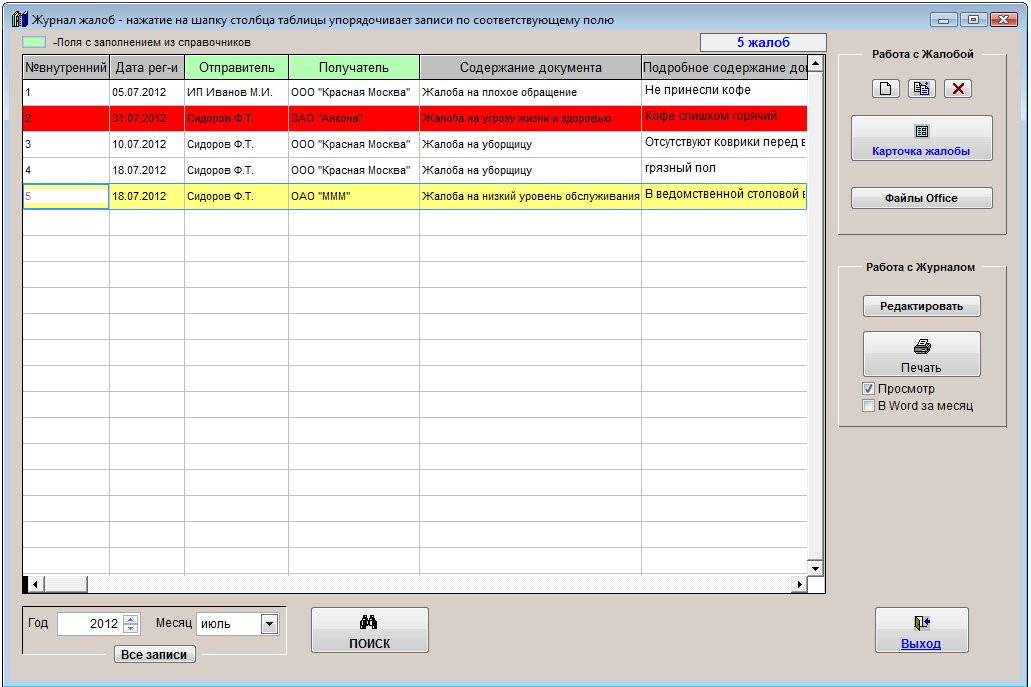The image size is (1031, 687).
Task: Click the Год input field showing 2012
Action: [x=90, y=624]
